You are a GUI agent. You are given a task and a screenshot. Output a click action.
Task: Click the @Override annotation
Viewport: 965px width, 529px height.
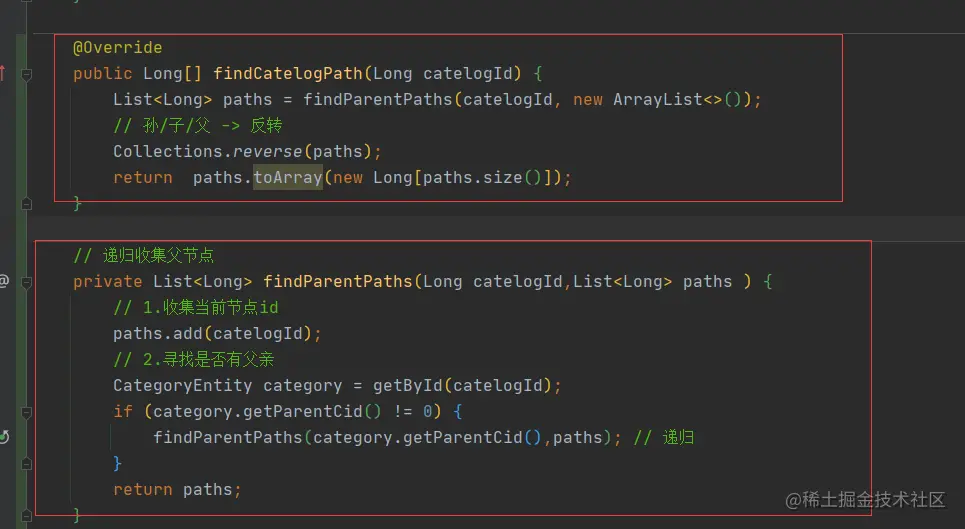click(118, 47)
